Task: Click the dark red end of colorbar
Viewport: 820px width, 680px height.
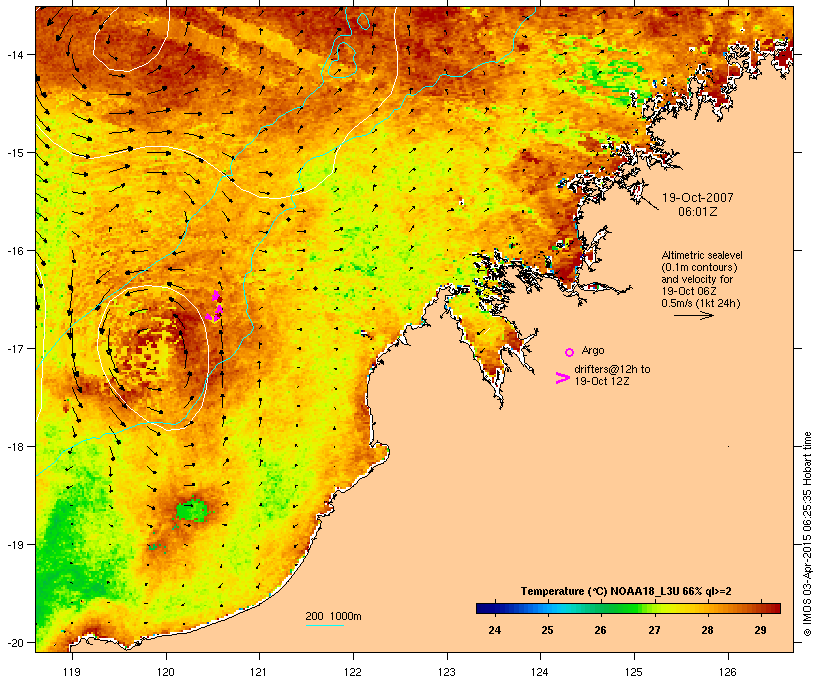Action: 776,608
